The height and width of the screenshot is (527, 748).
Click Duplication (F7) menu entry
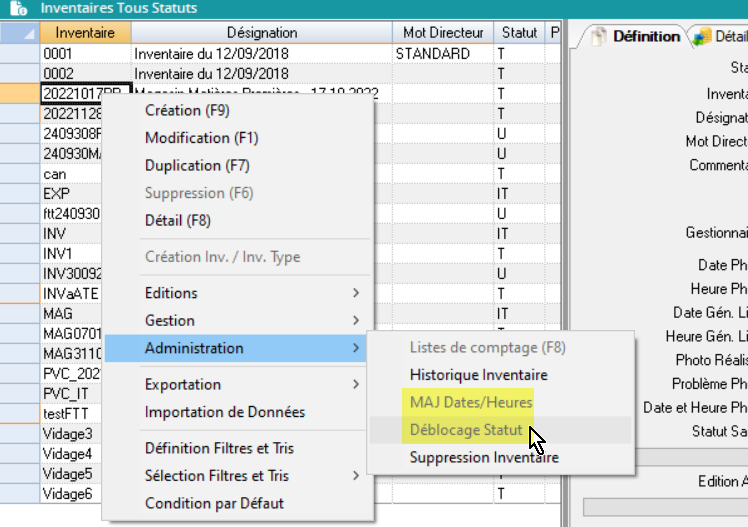tap(197, 165)
